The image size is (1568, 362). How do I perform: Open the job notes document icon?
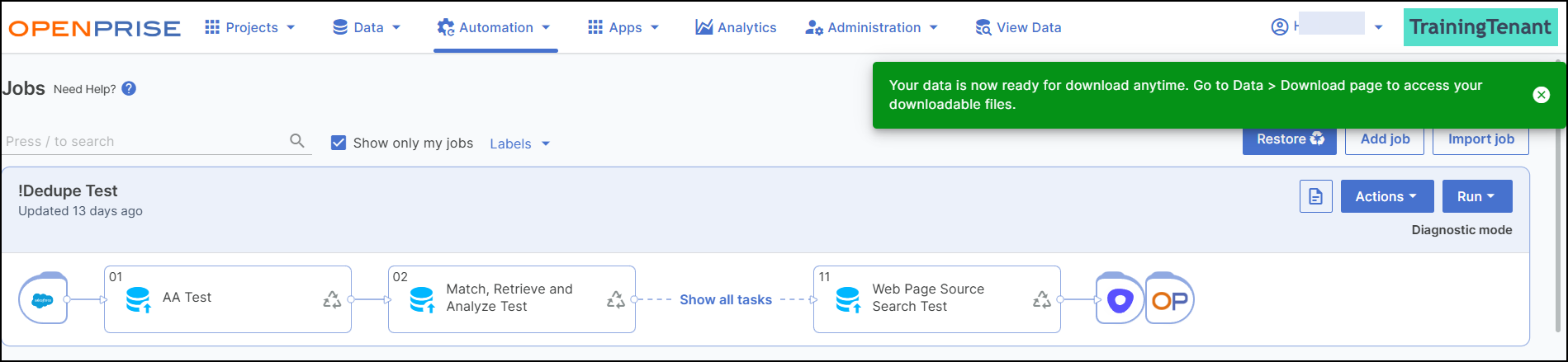tap(1315, 196)
